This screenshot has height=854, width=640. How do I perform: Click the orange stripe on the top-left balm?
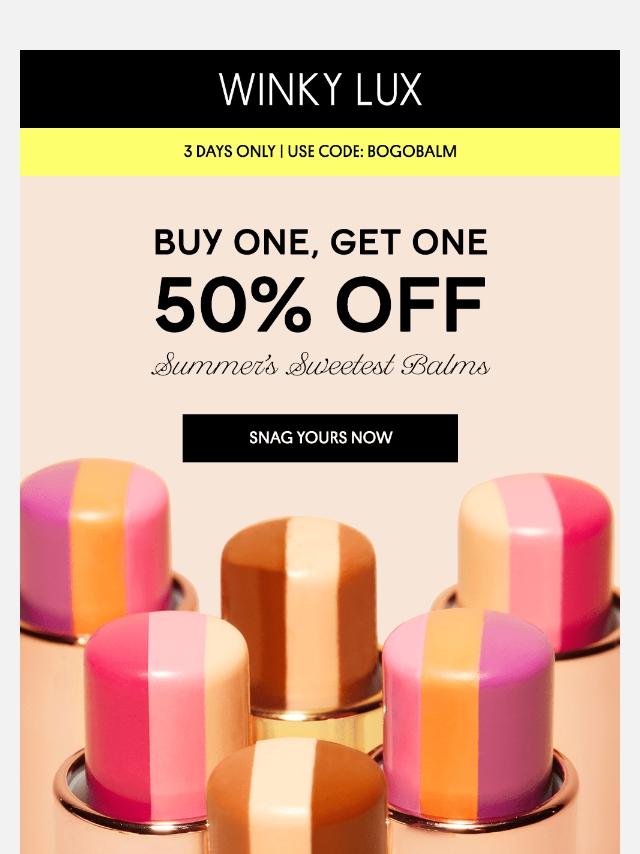98,547
